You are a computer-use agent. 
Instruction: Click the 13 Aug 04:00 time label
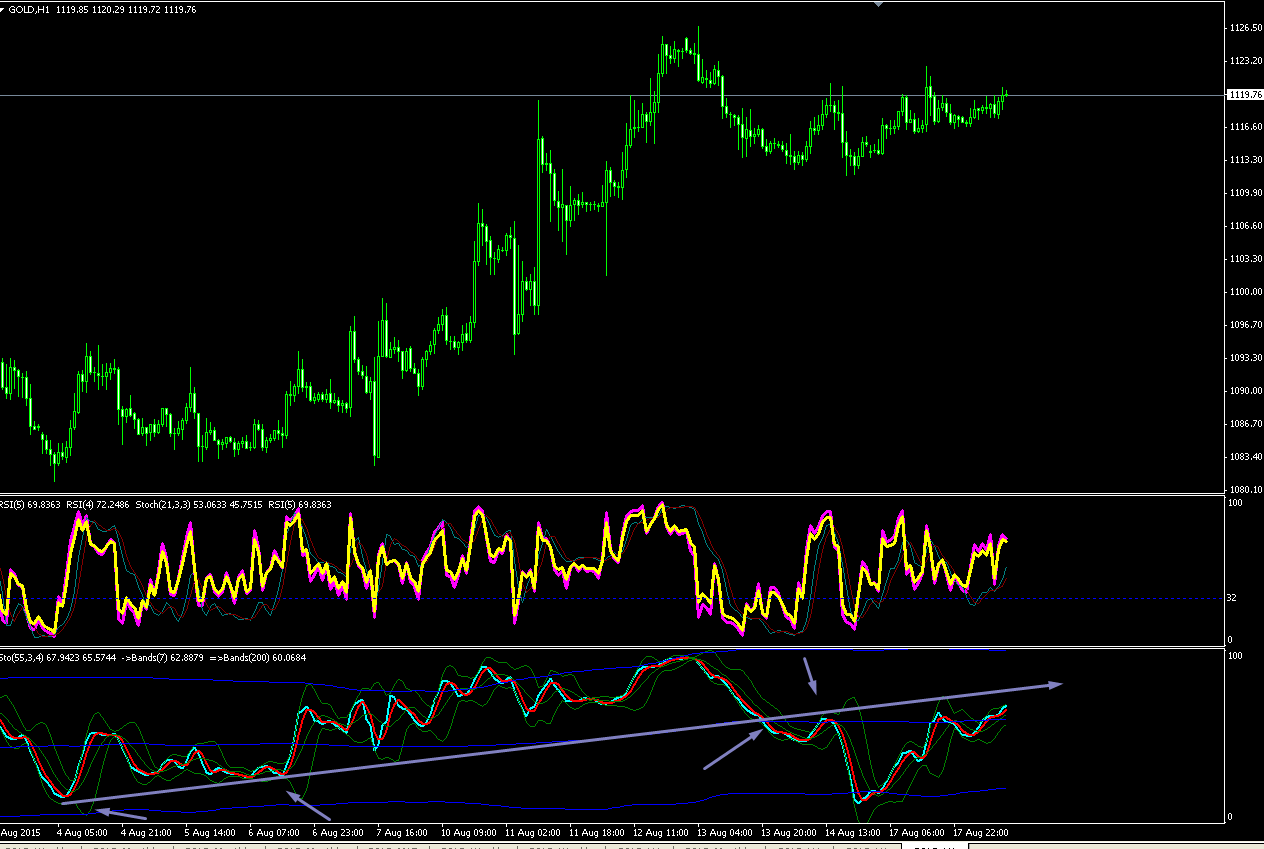725,832
